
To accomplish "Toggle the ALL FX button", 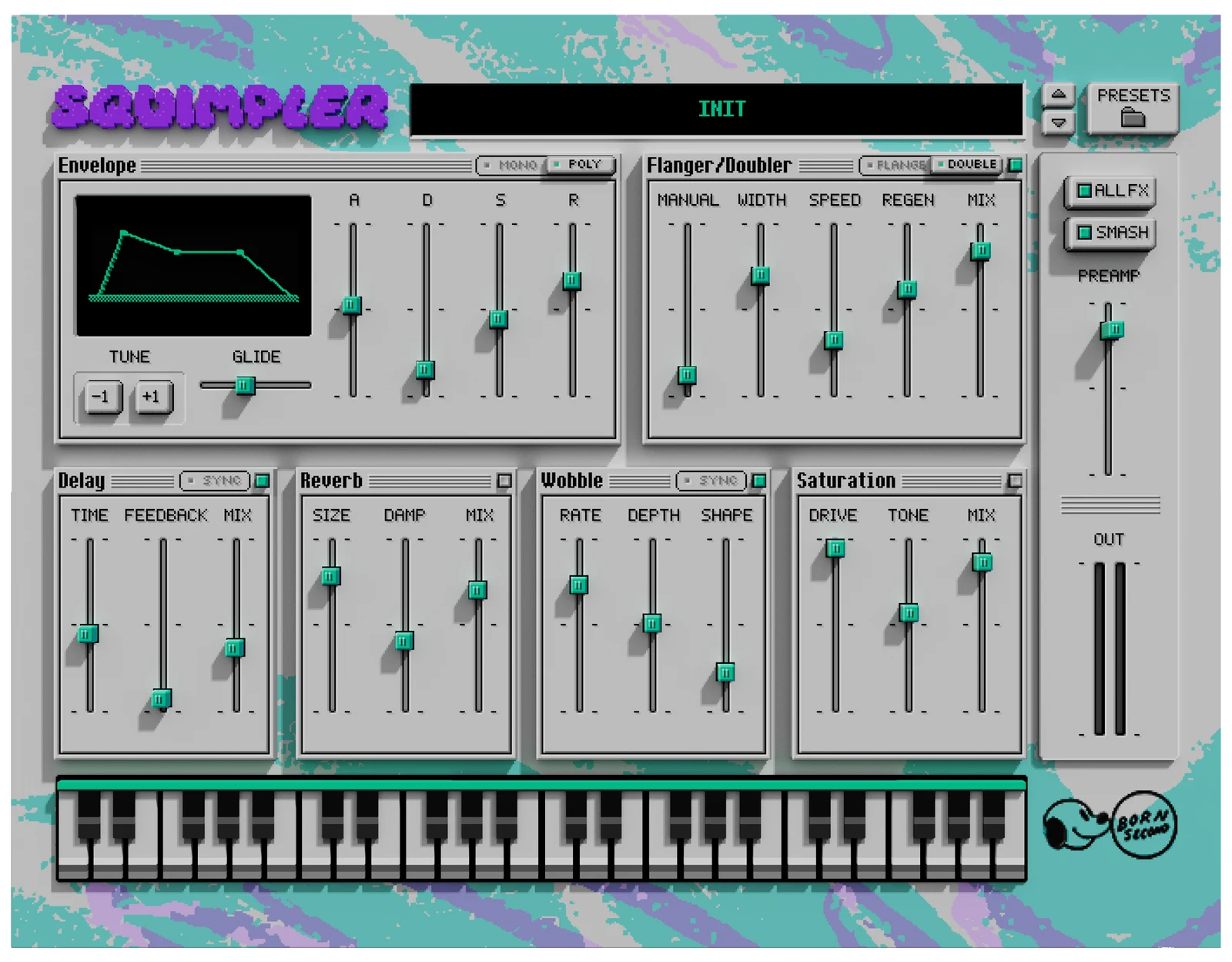I will coord(1110,190).
